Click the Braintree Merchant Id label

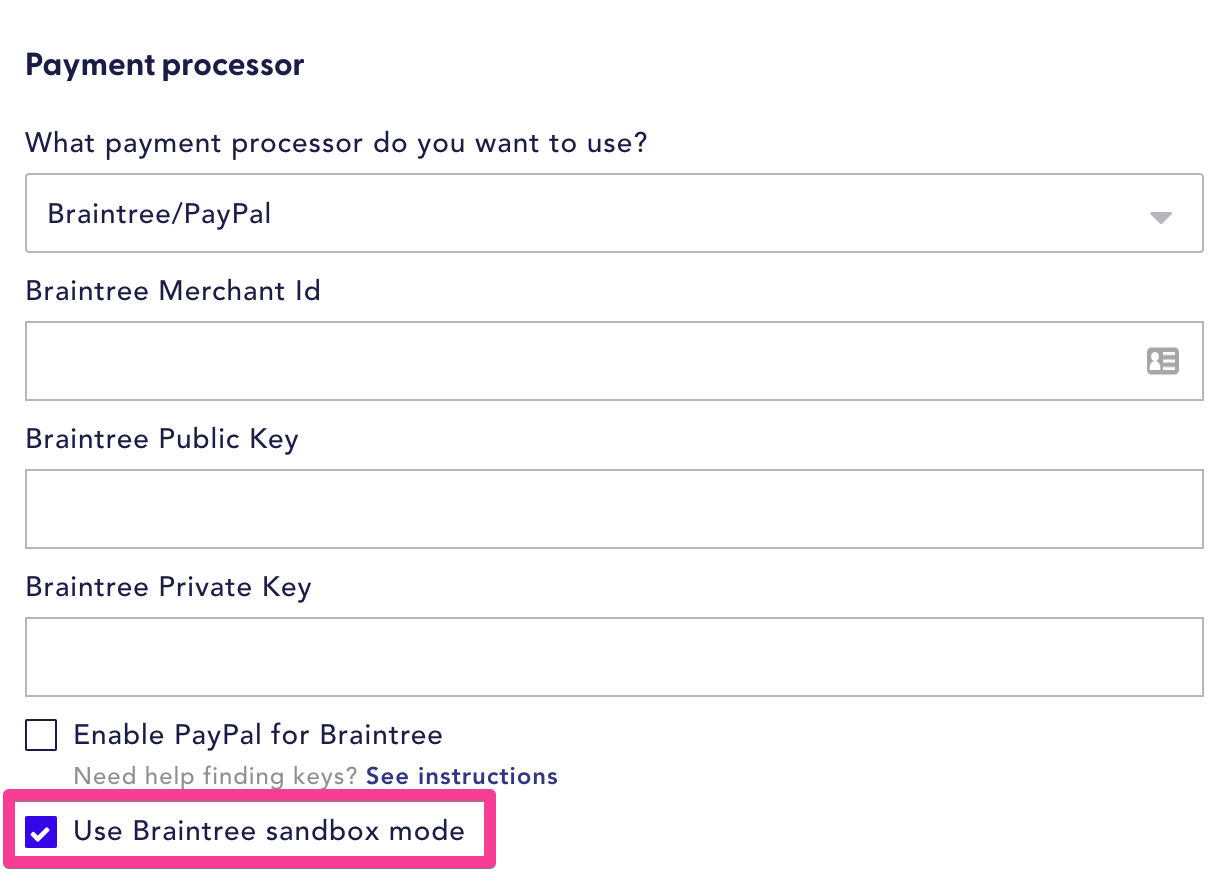(172, 291)
